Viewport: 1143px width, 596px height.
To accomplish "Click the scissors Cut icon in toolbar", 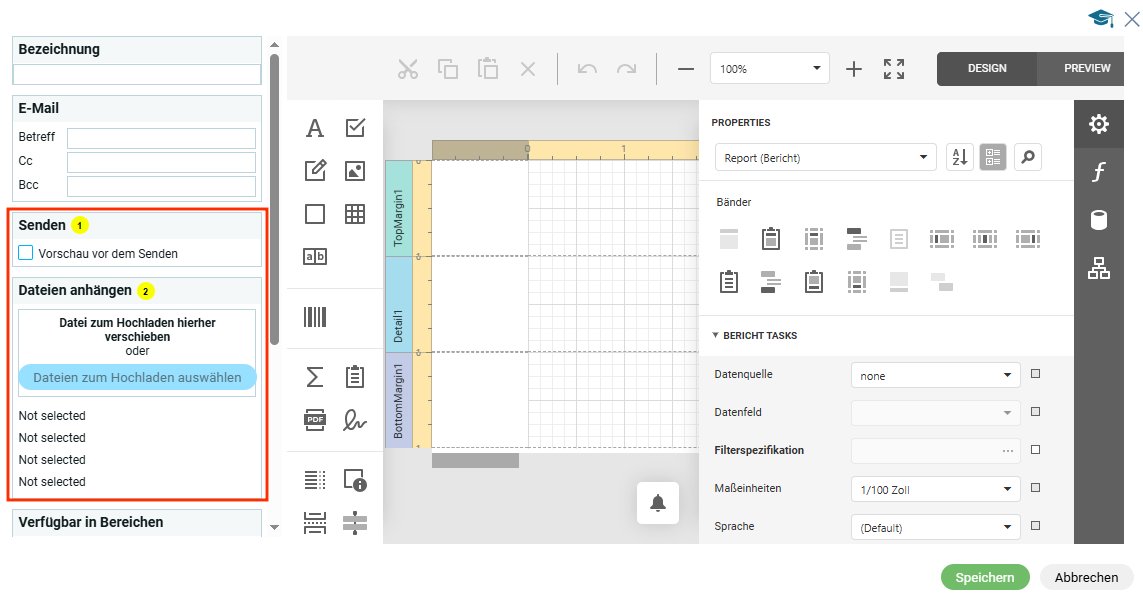I will pos(407,69).
